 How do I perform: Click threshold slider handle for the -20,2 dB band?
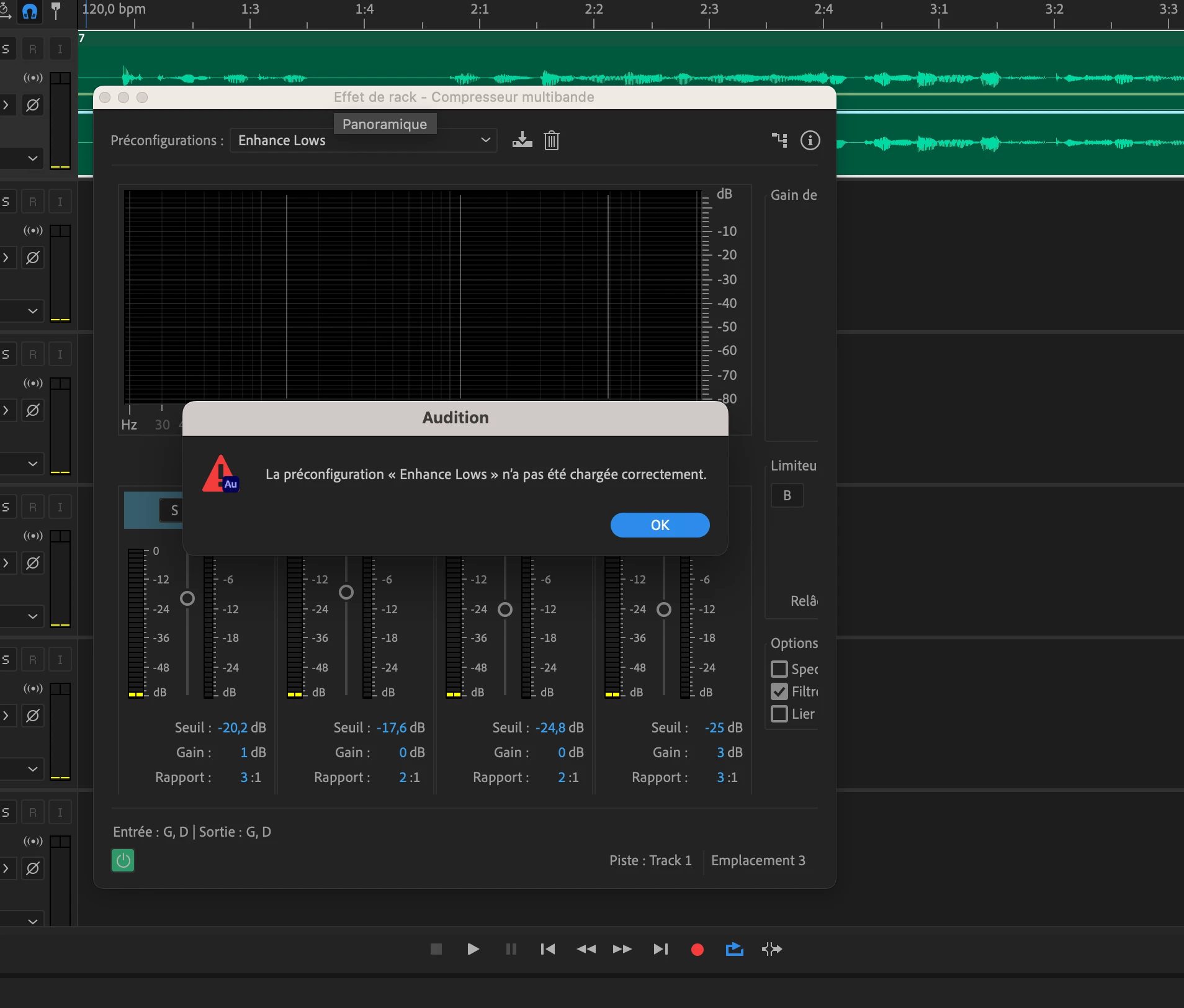[187, 598]
